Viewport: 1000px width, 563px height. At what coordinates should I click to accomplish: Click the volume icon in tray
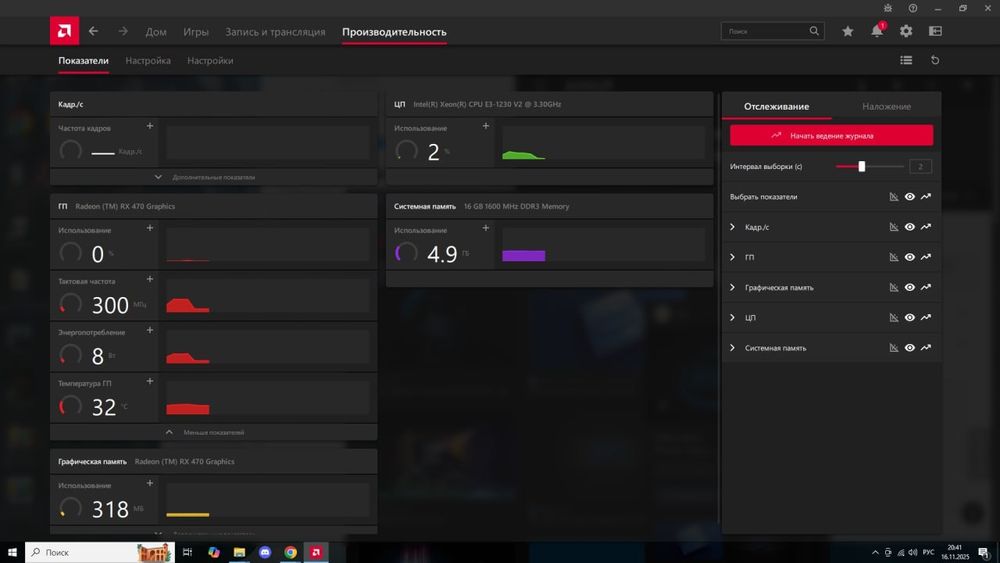point(912,552)
